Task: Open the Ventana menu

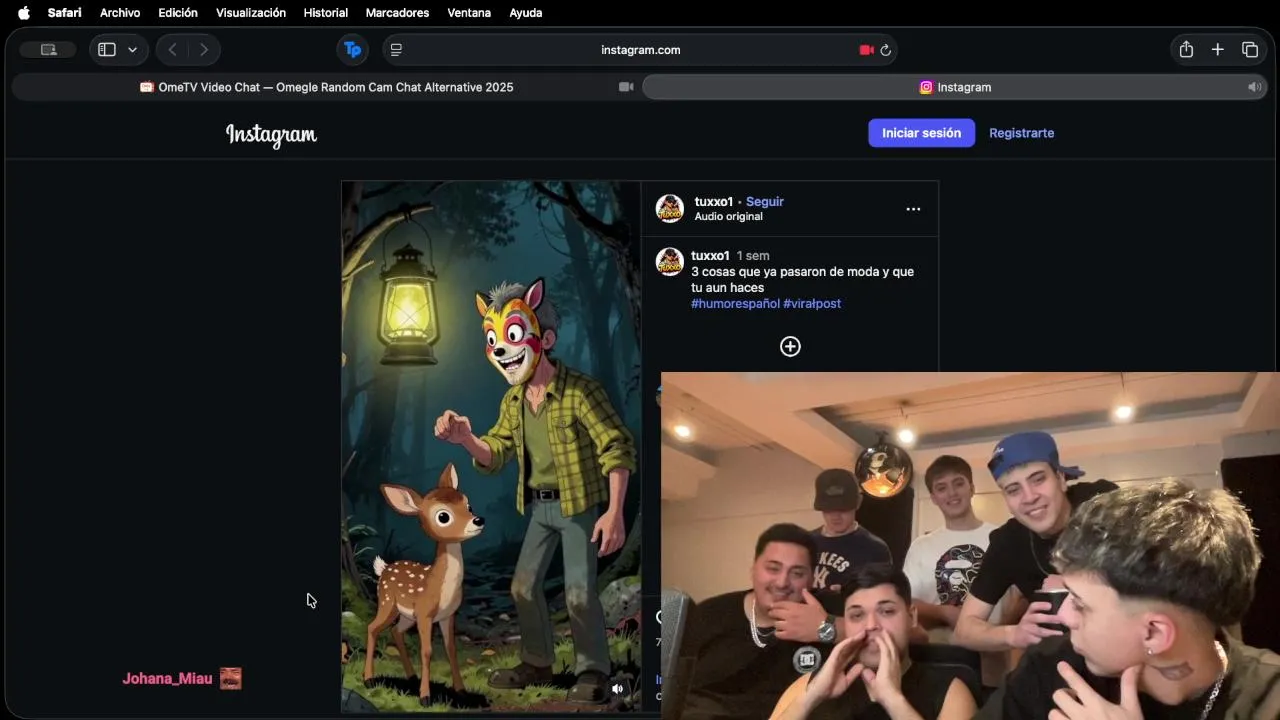Action: coord(469,13)
